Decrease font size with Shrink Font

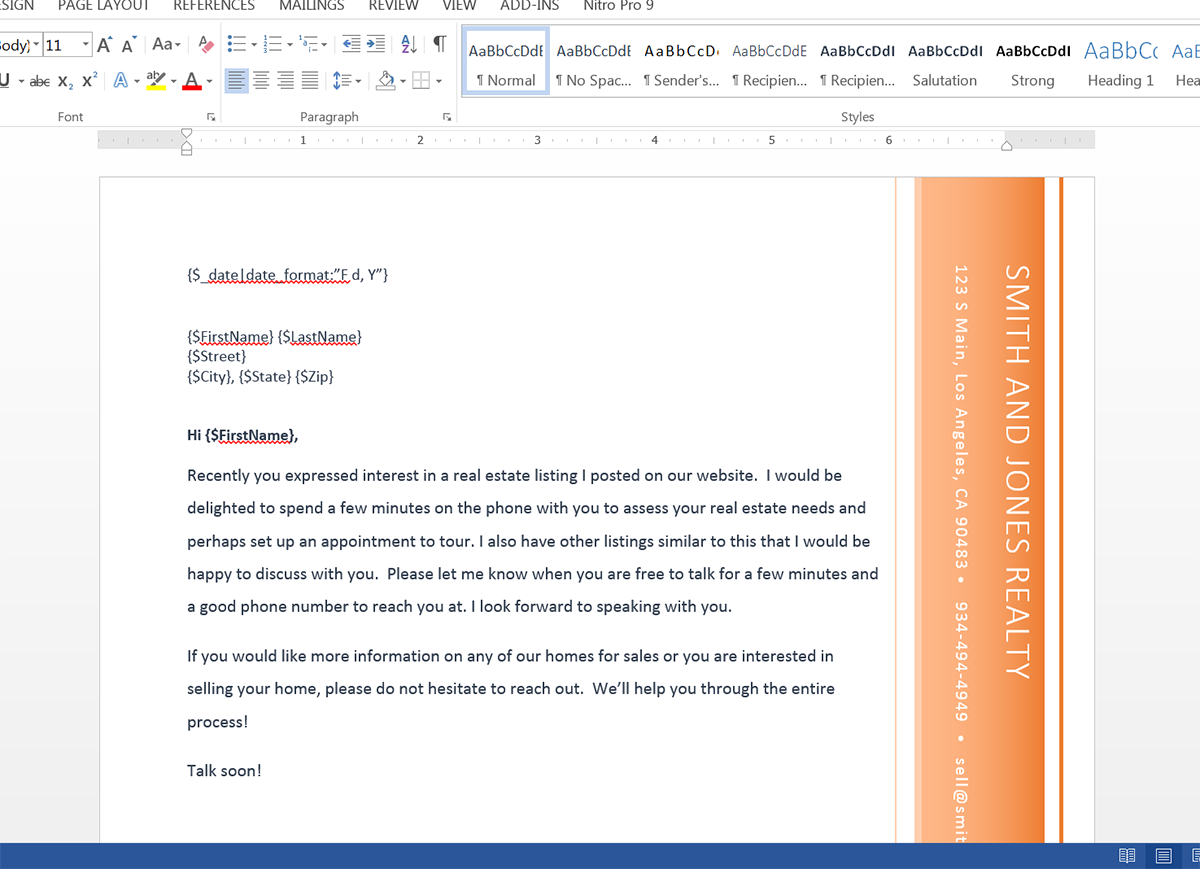(x=129, y=45)
